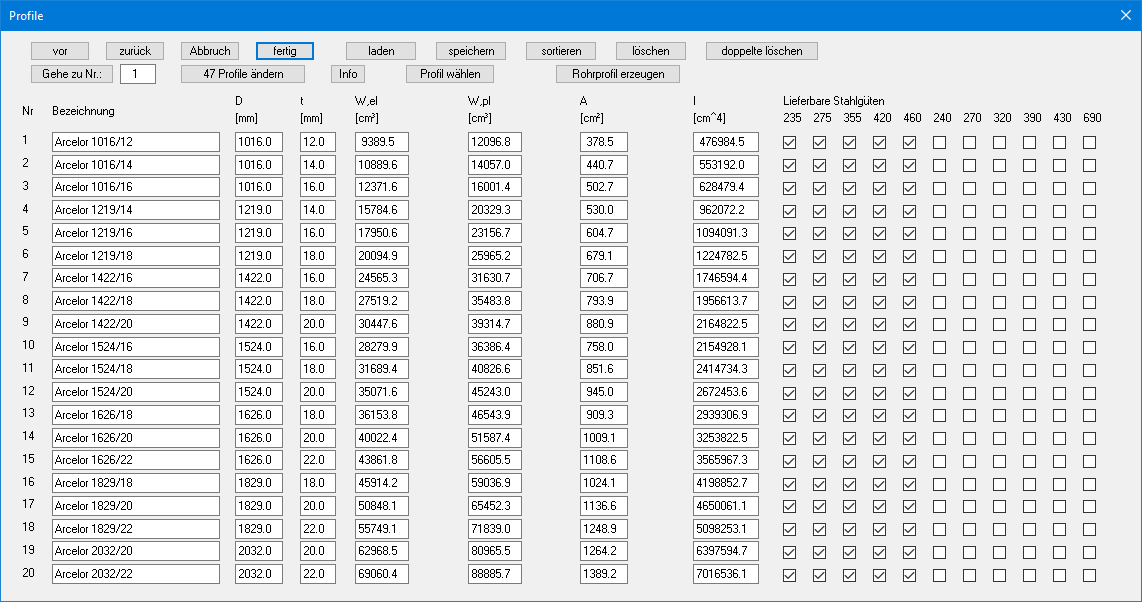Viewport: 1142px width, 602px height.
Task: Confirm with the 'fertig' button
Action: coord(285,51)
